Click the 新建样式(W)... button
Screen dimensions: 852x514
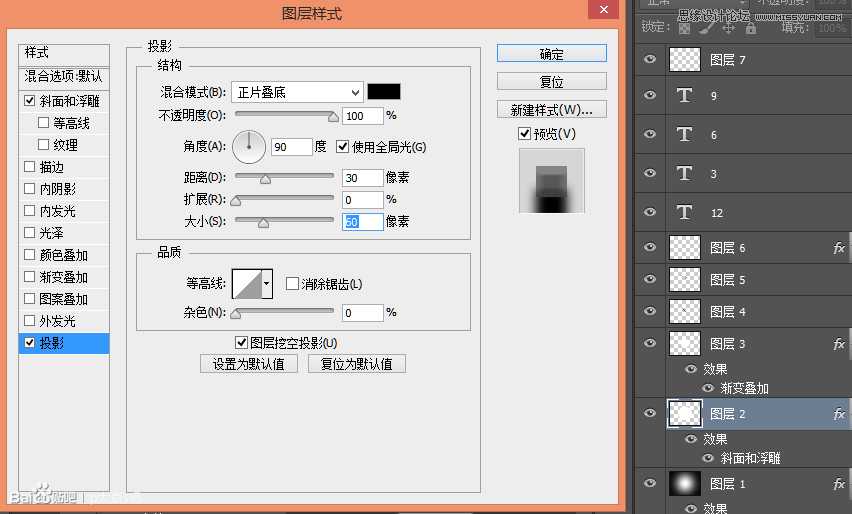552,110
